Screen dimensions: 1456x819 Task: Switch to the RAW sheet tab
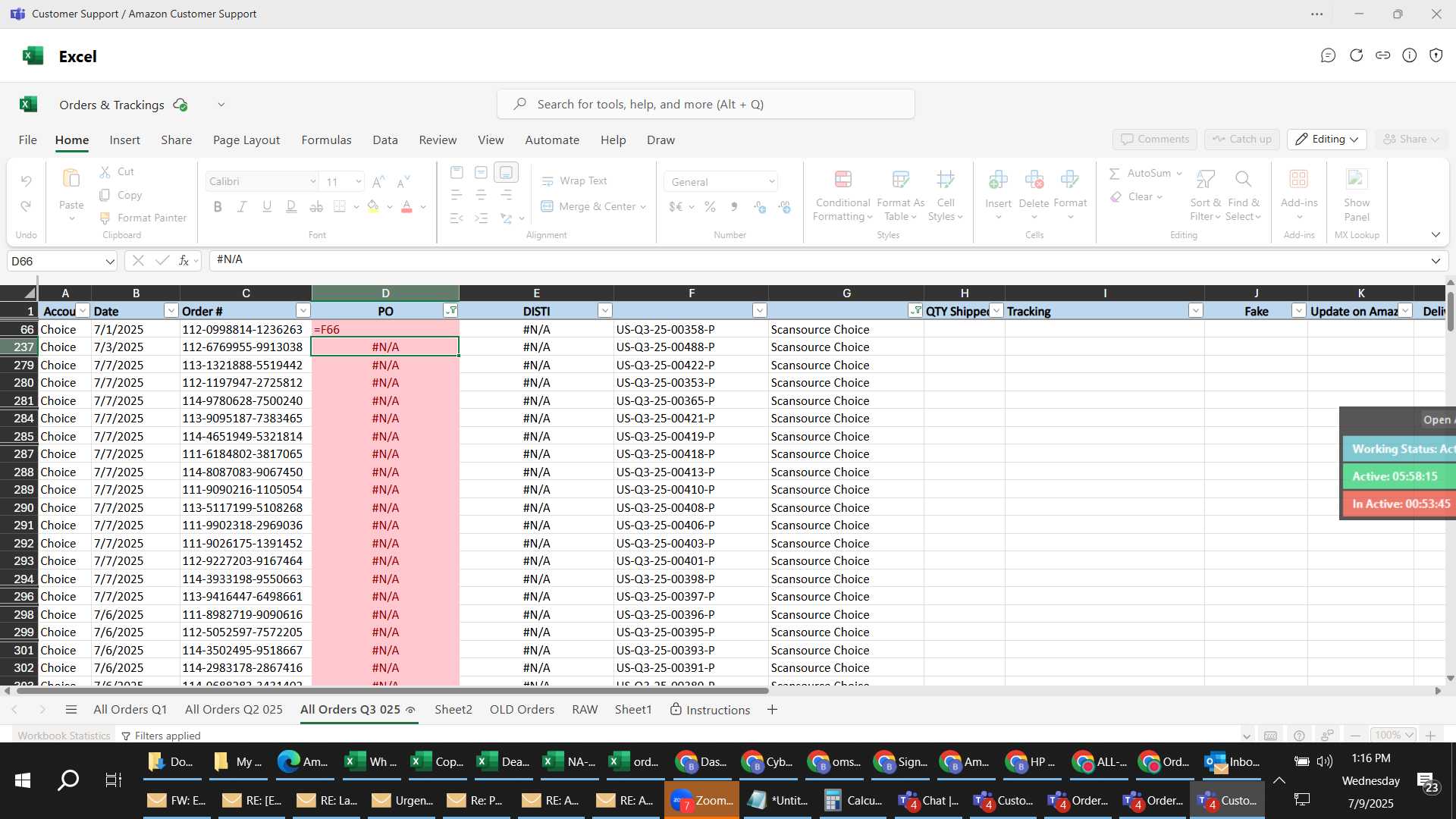coord(585,710)
